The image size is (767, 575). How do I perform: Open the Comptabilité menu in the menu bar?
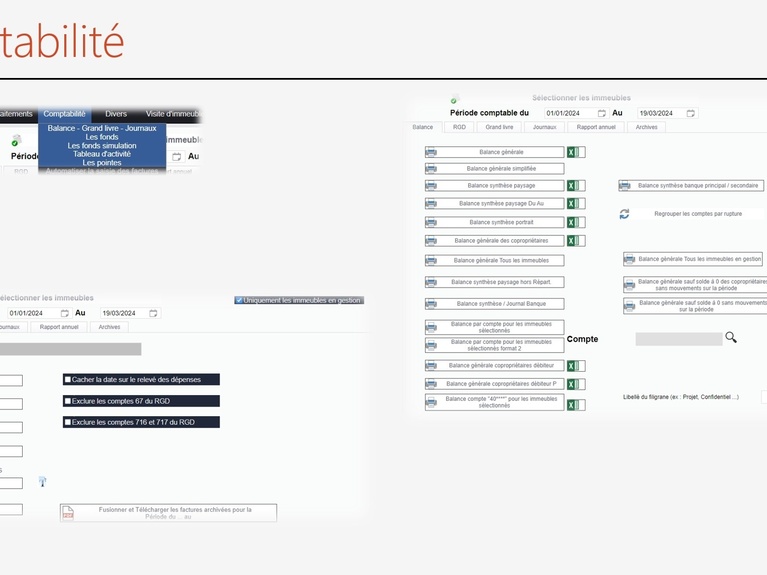tap(64, 114)
